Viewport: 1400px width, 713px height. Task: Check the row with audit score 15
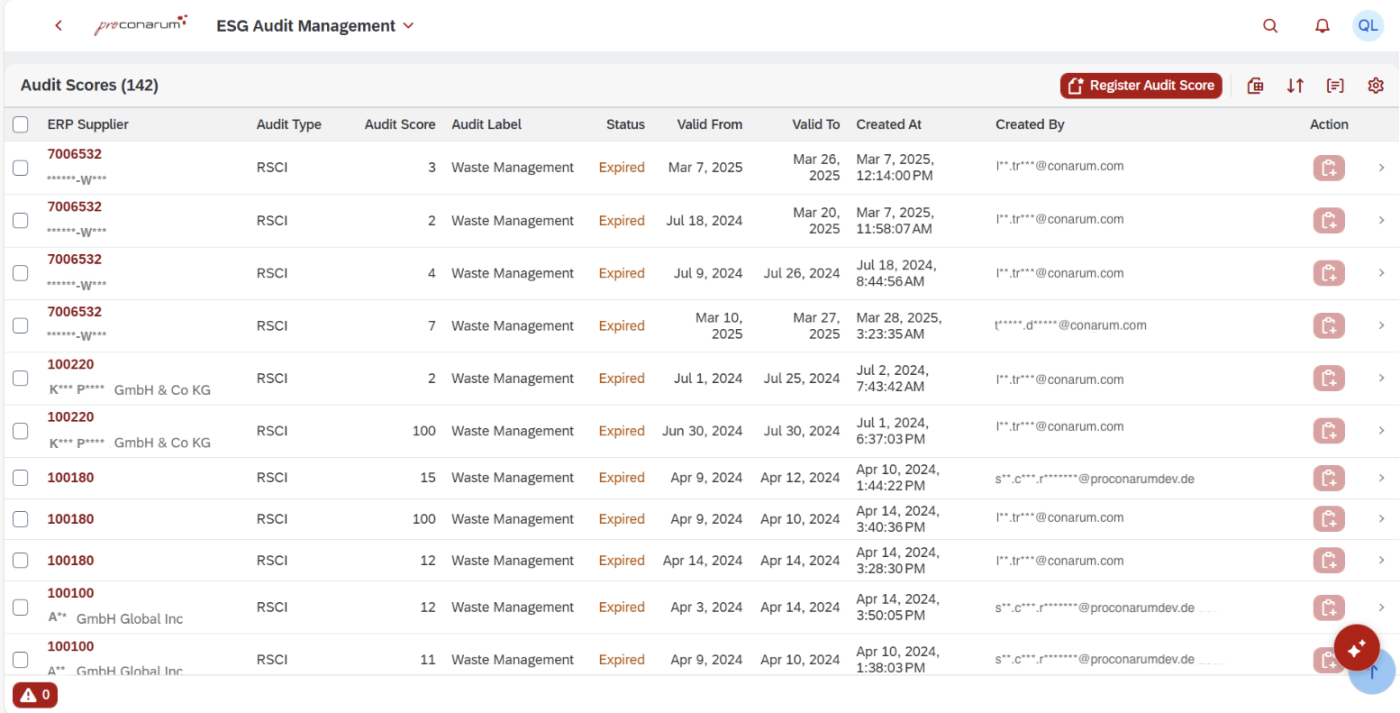[x=20, y=478]
